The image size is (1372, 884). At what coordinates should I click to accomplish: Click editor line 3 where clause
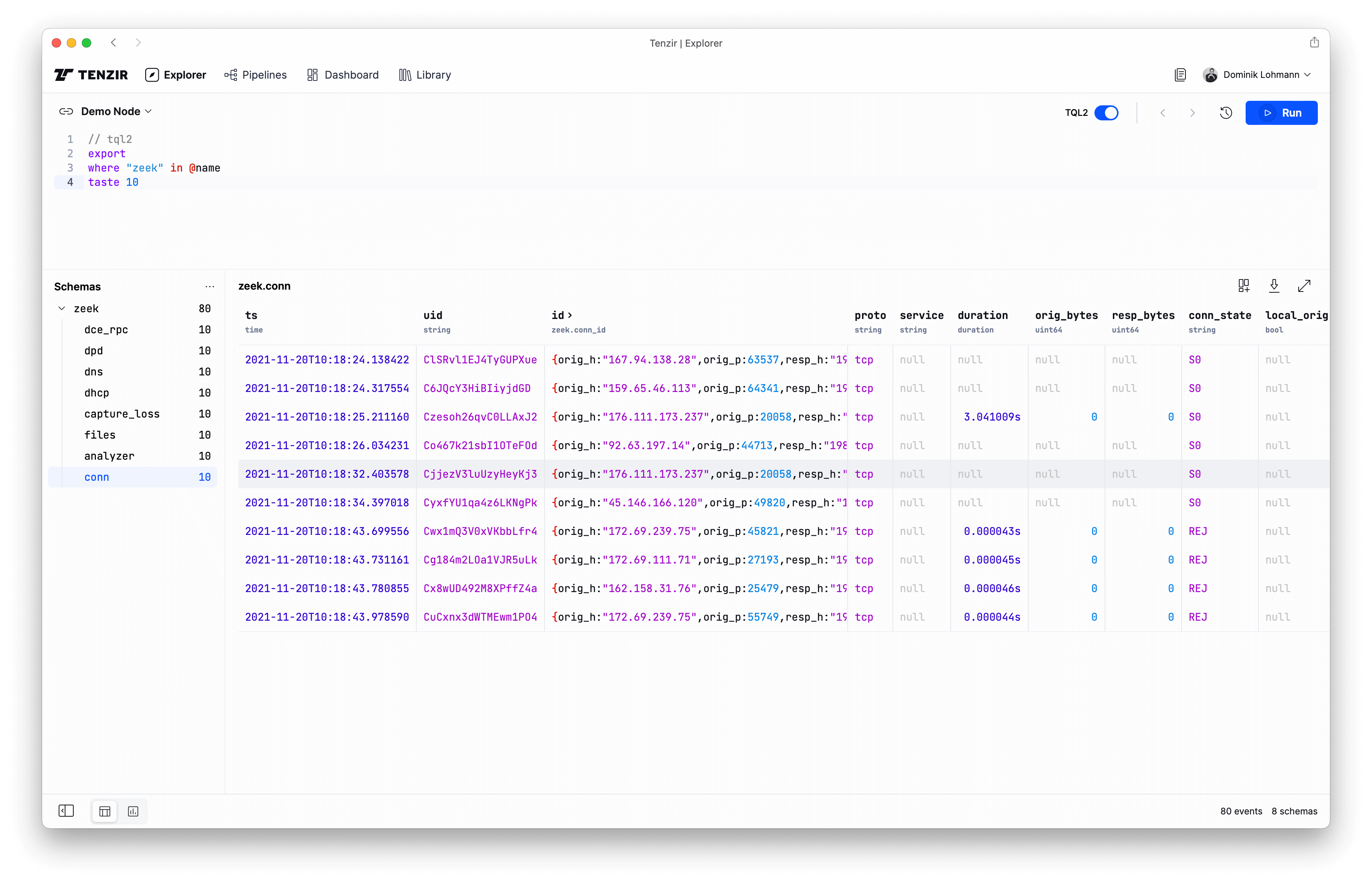click(x=154, y=168)
